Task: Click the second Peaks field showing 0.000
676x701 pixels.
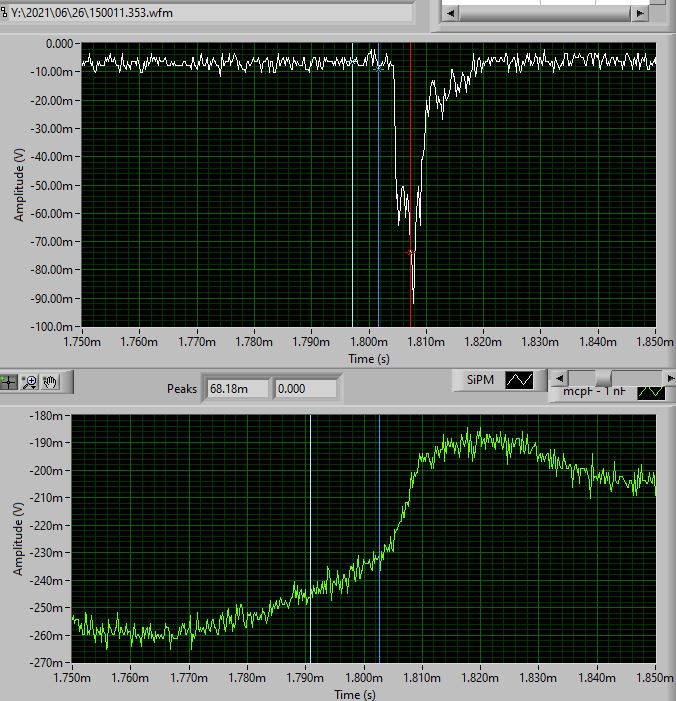Action: click(304, 388)
